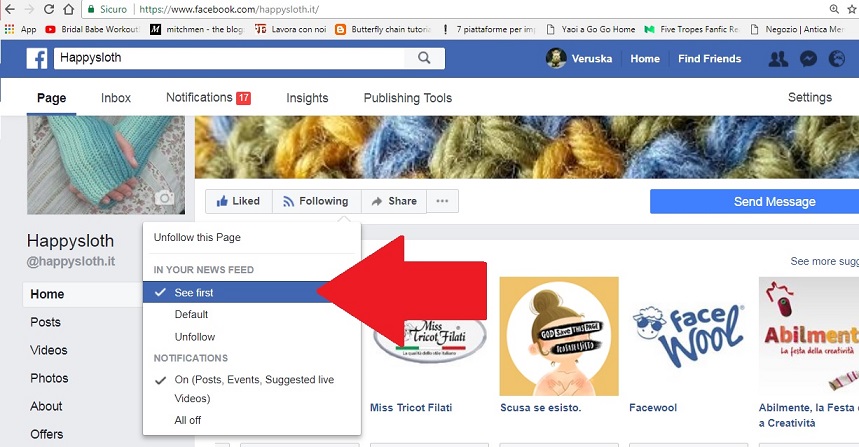
Task: Click the Chrome Apps grid icon
Action: click(x=9, y=29)
